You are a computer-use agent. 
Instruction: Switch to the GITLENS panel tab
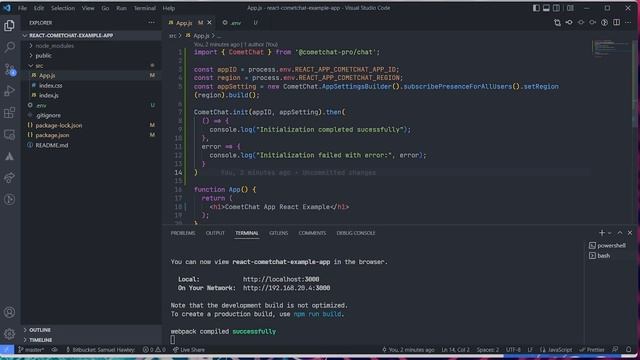tap(278, 233)
